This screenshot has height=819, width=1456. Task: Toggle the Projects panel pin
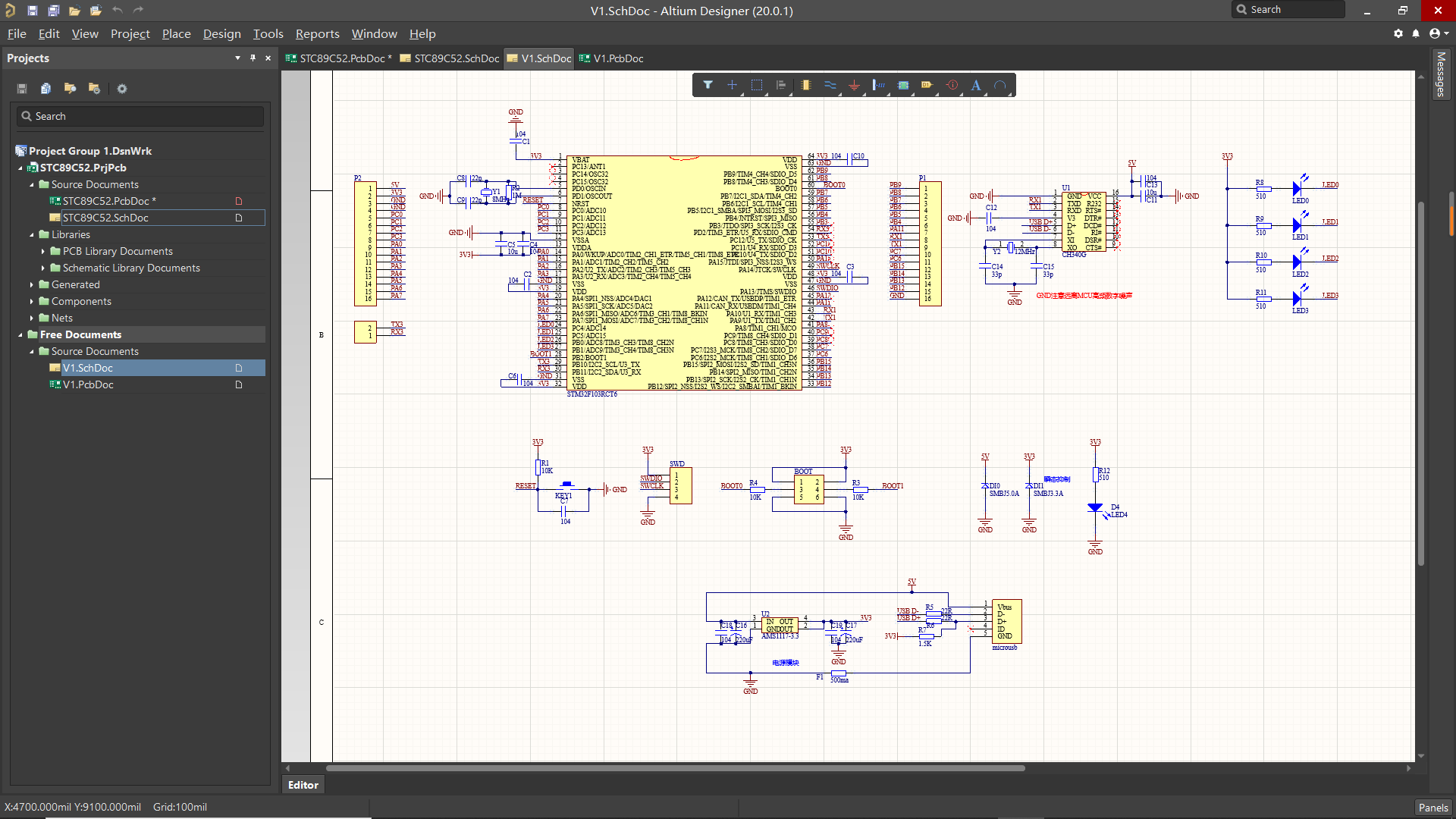(x=253, y=58)
